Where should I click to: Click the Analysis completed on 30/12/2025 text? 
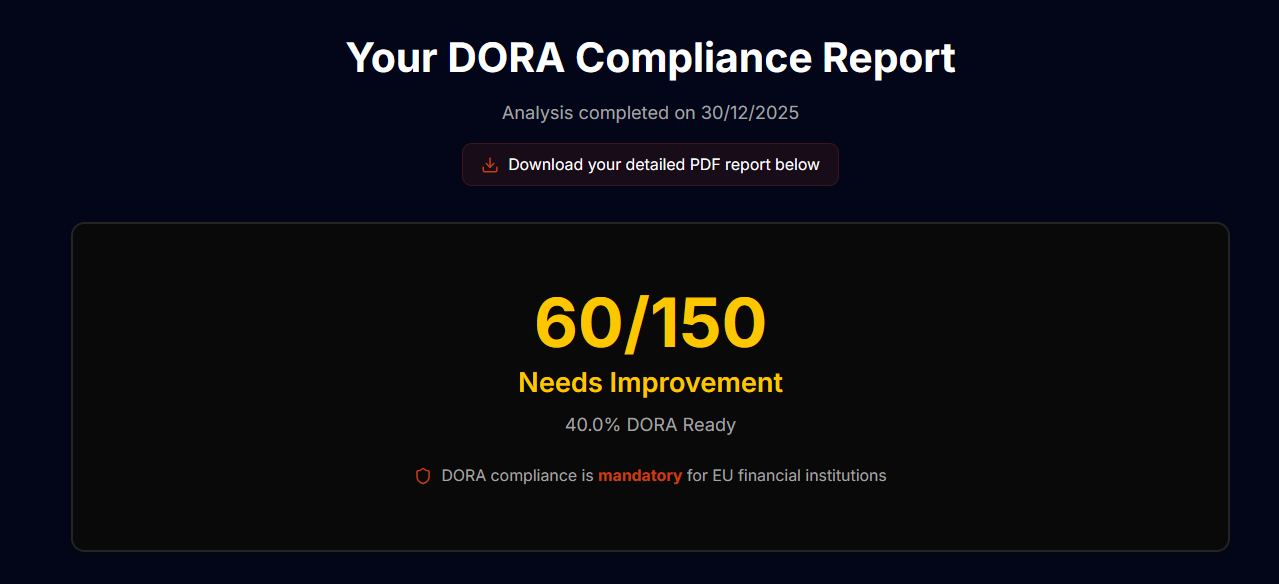pos(650,113)
